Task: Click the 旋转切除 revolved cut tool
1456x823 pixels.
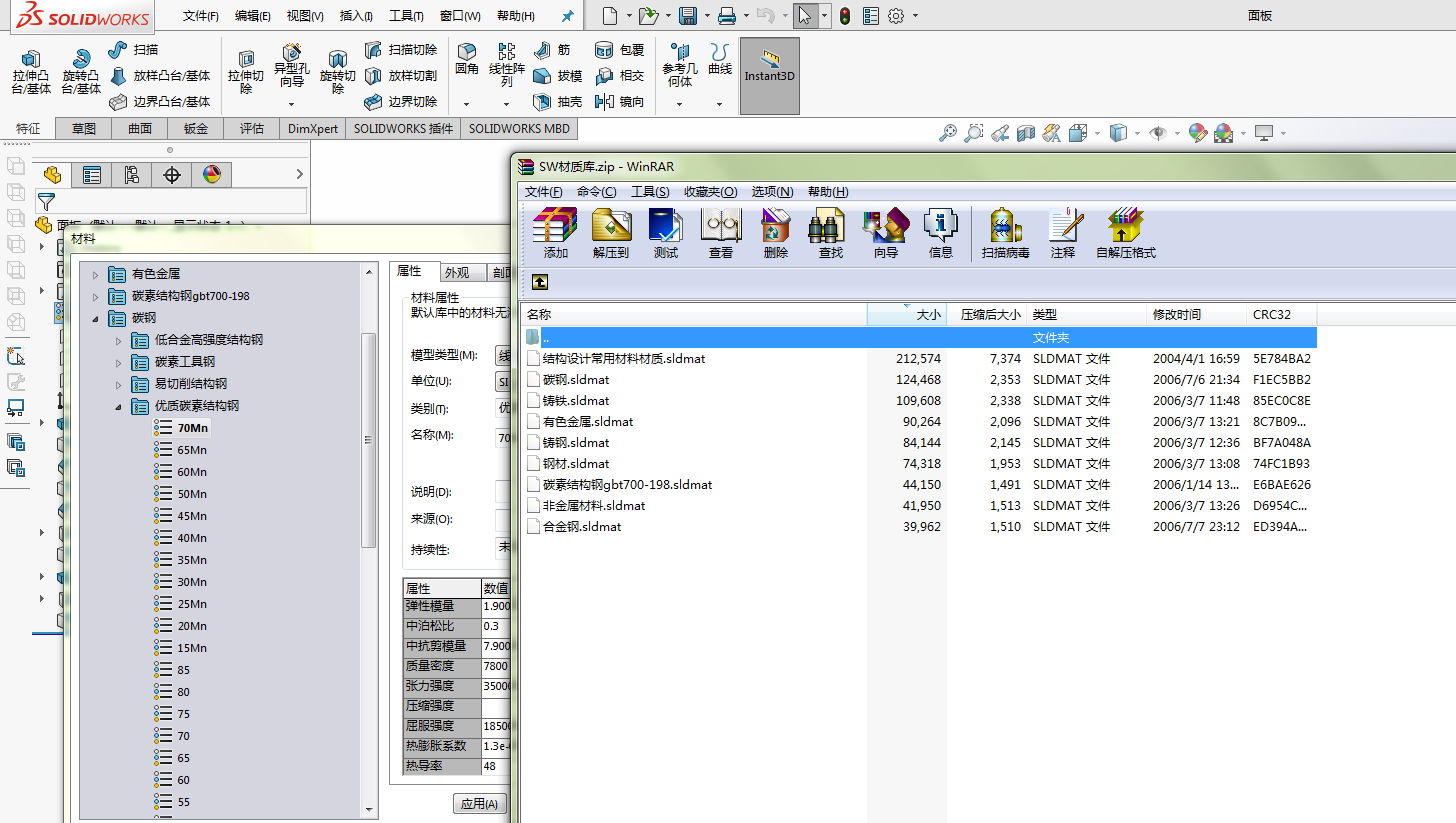Action: tap(338, 72)
